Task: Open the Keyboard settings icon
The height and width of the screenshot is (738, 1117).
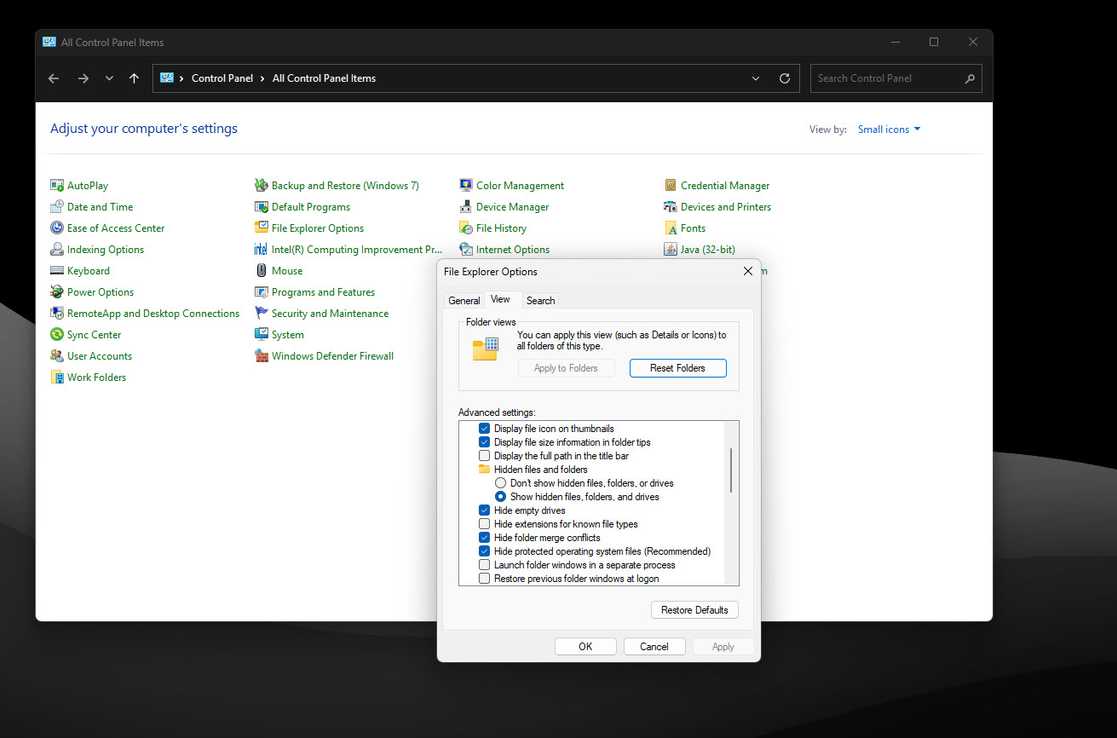Action: pyautogui.click(x=57, y=271)
